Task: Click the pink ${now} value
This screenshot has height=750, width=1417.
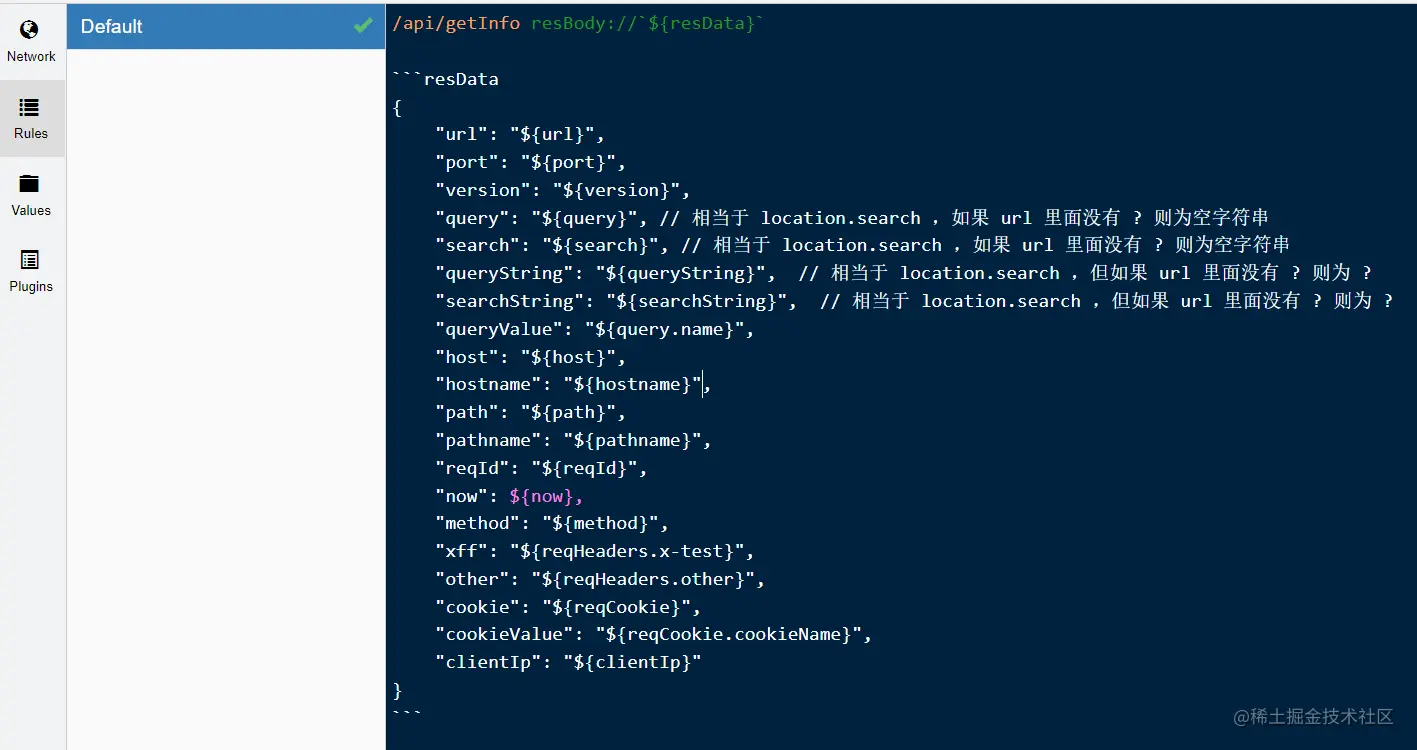Action: 541,496
